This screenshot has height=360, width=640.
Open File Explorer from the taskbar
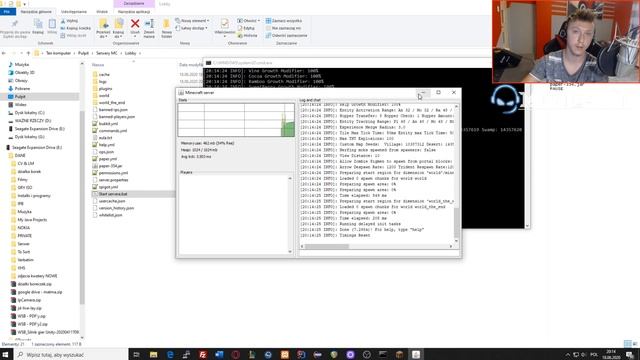153,354
